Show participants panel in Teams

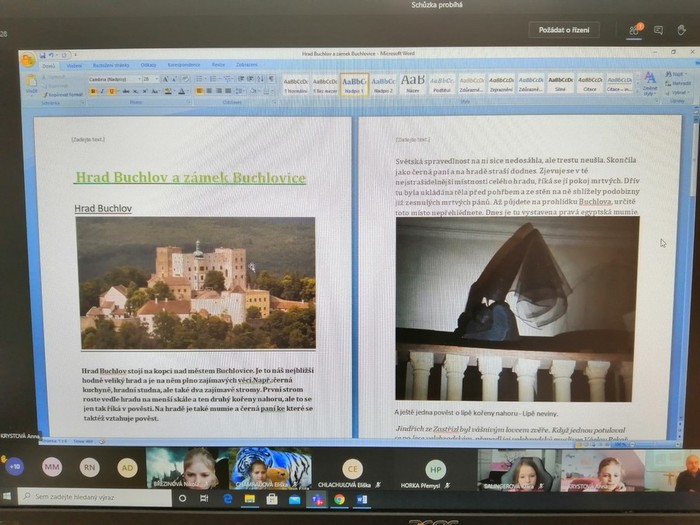coord(634,30)
